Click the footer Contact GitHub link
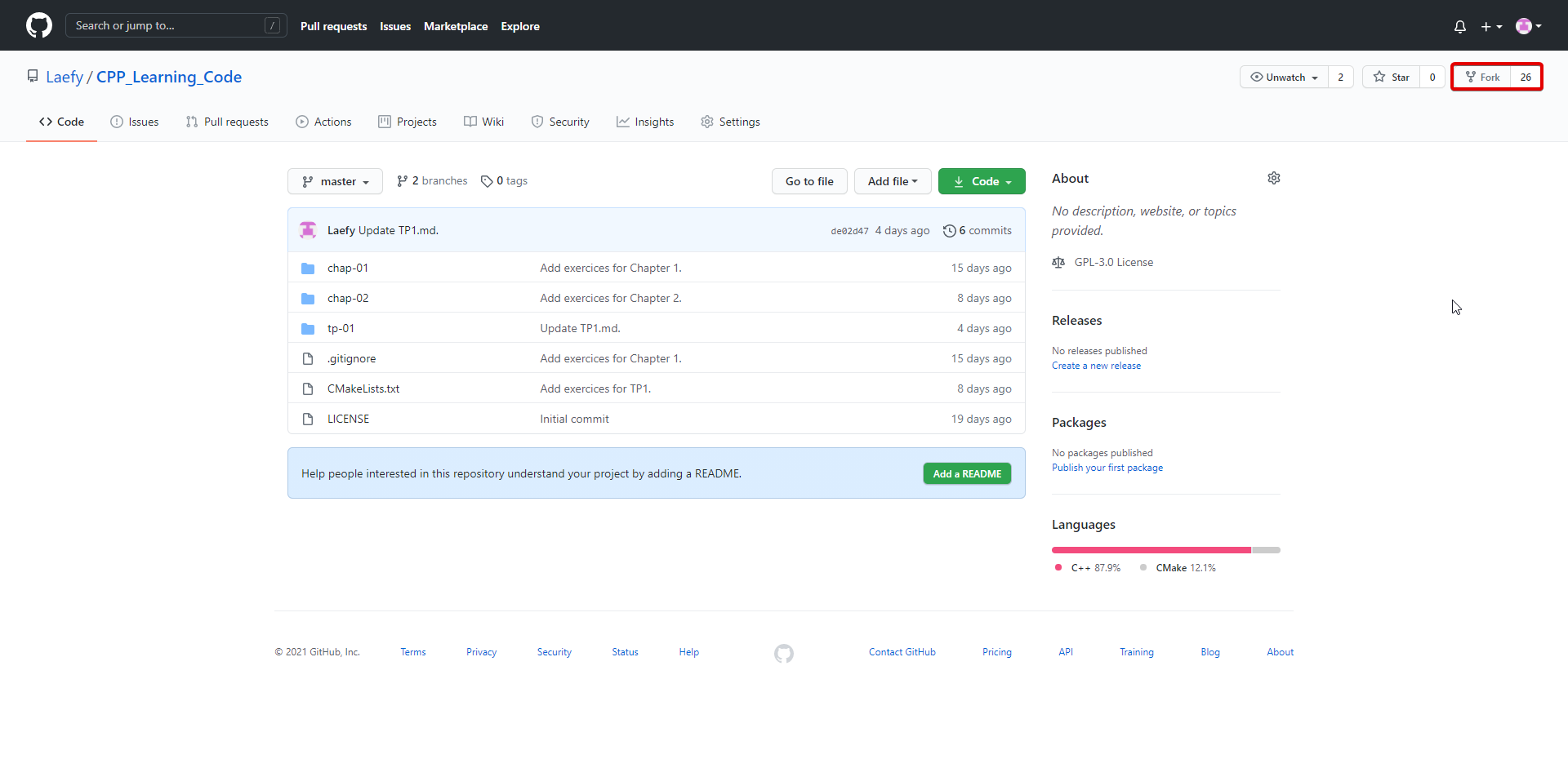This screenshot has width=1568, height=768. pos(902,652)
